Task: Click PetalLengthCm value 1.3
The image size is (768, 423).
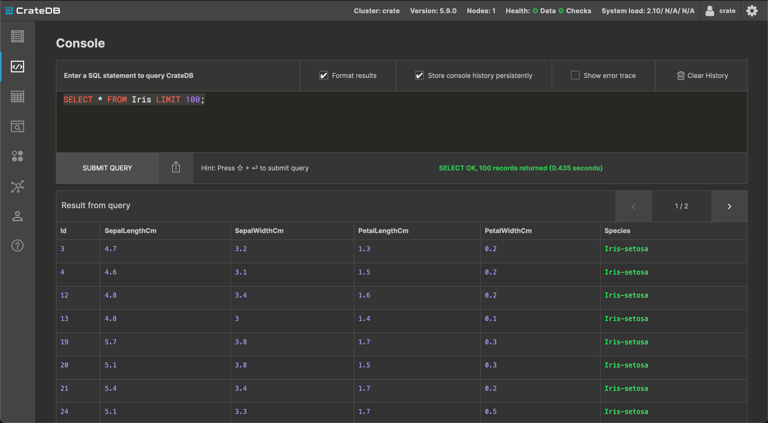Action: pyautogui.click(x=364, y=249)
